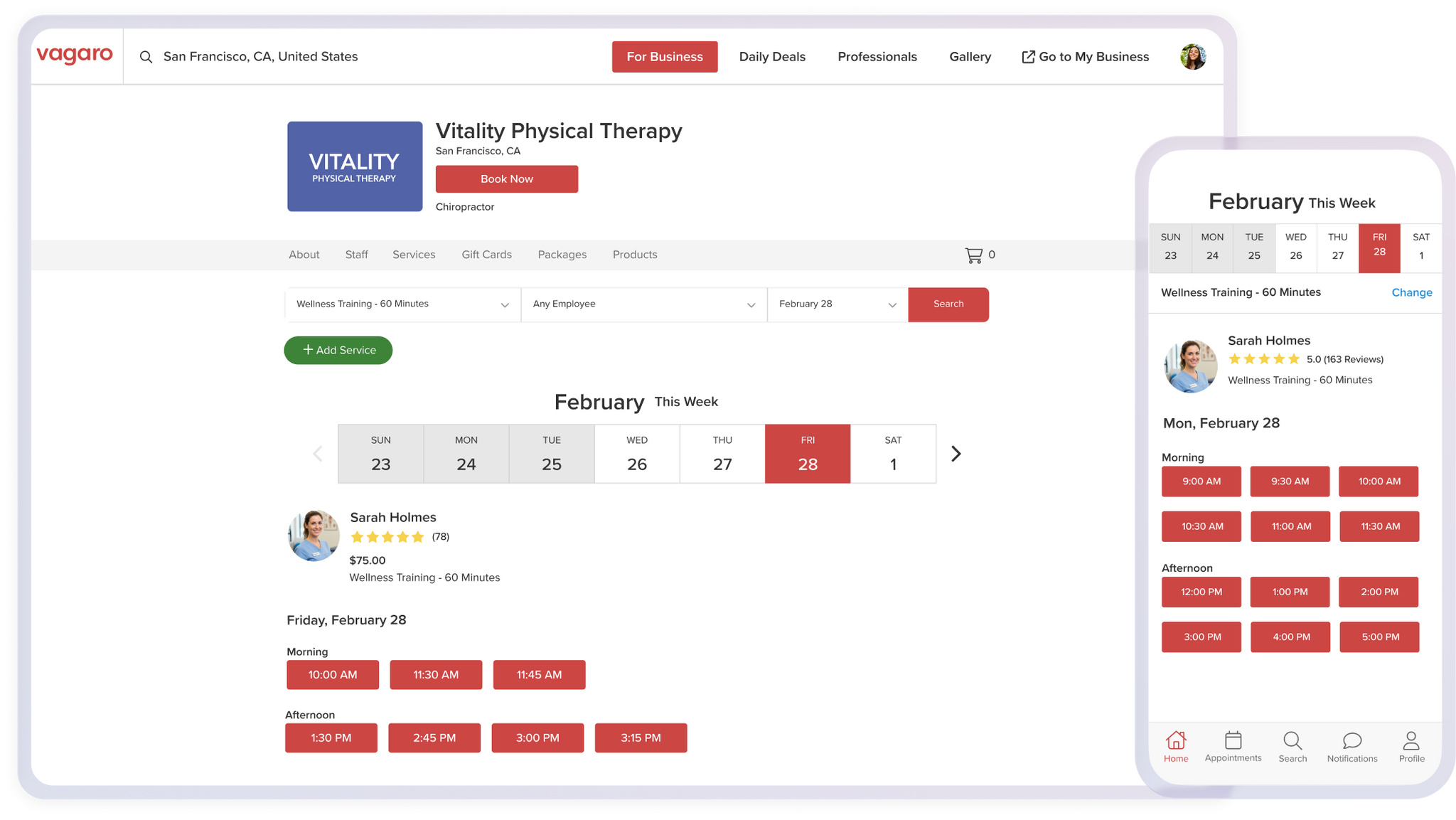The width and height of the screenshot is (1456, 820).
Task: Tap the Appointments icon in mobile app
Action: (1233, 747)
